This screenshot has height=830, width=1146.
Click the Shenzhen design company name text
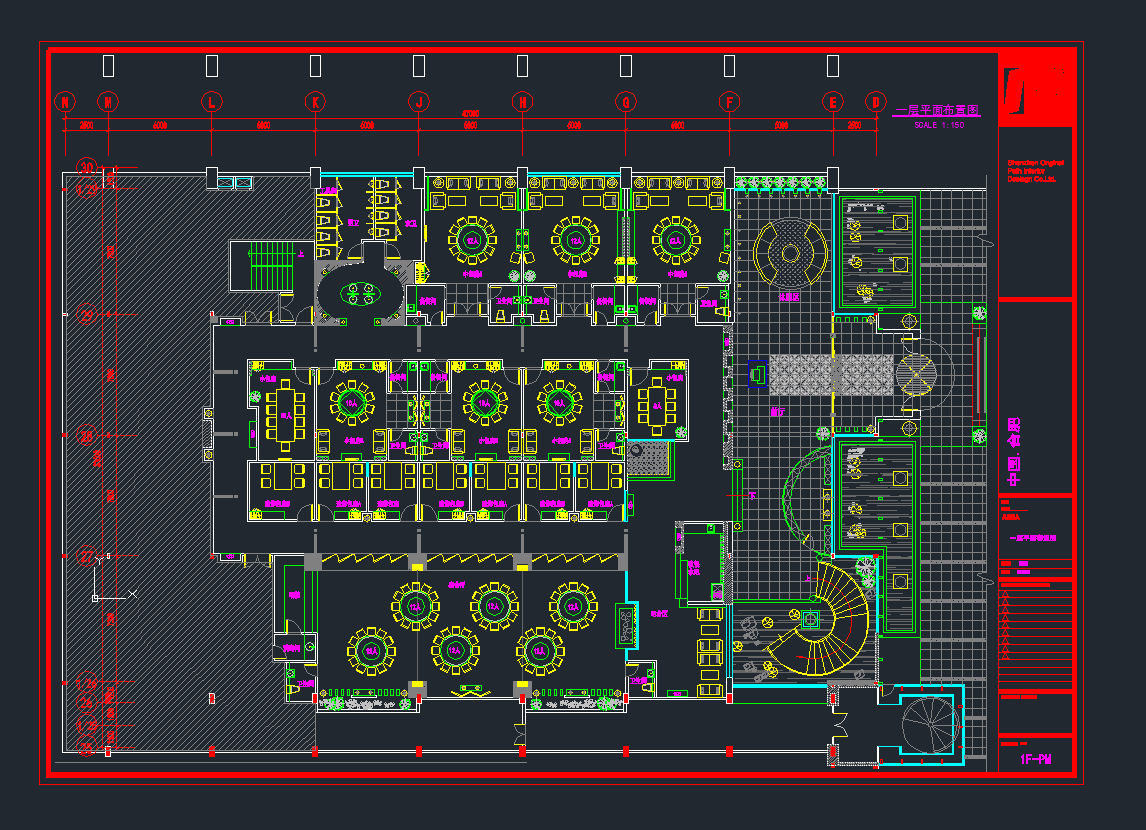[x=1035, y=171]
